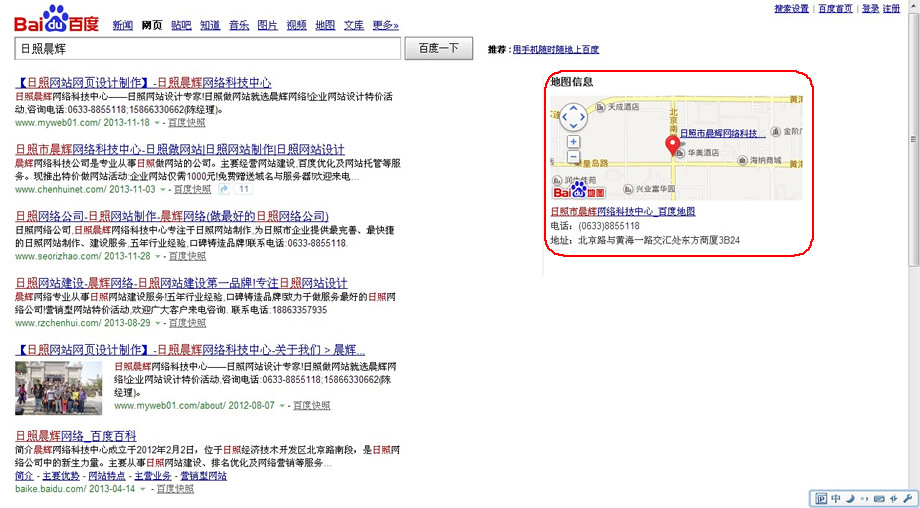Viewport: 920px width, 508px height.
Task: Expand arrow next to www.rzchenhui.com/ 2013-08-29
Action: point(157,324)
